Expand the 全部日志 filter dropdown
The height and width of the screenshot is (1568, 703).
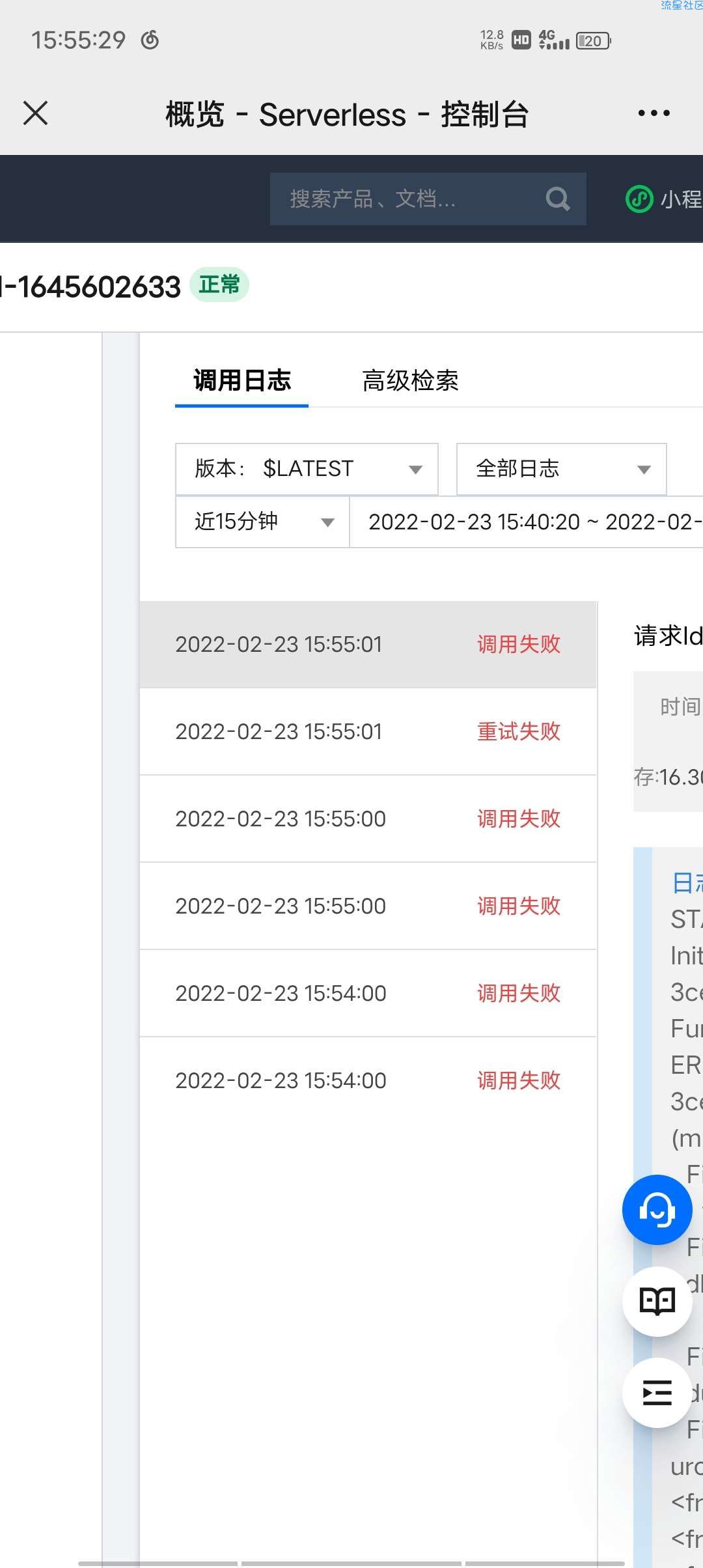pyautogui.click(x=562, y=469)
